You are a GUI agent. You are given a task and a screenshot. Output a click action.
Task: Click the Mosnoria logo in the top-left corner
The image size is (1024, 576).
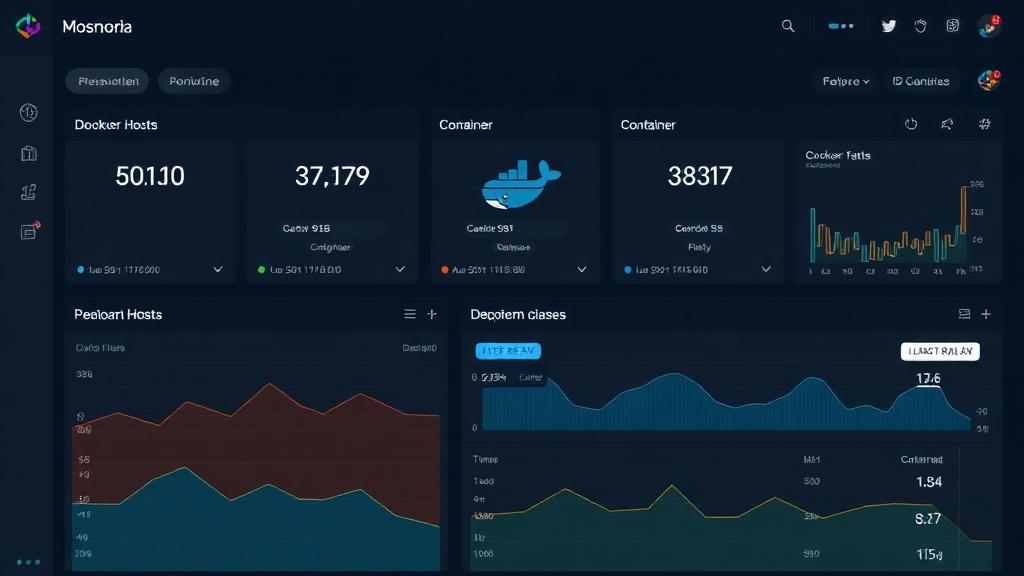(x=27, y=27)
